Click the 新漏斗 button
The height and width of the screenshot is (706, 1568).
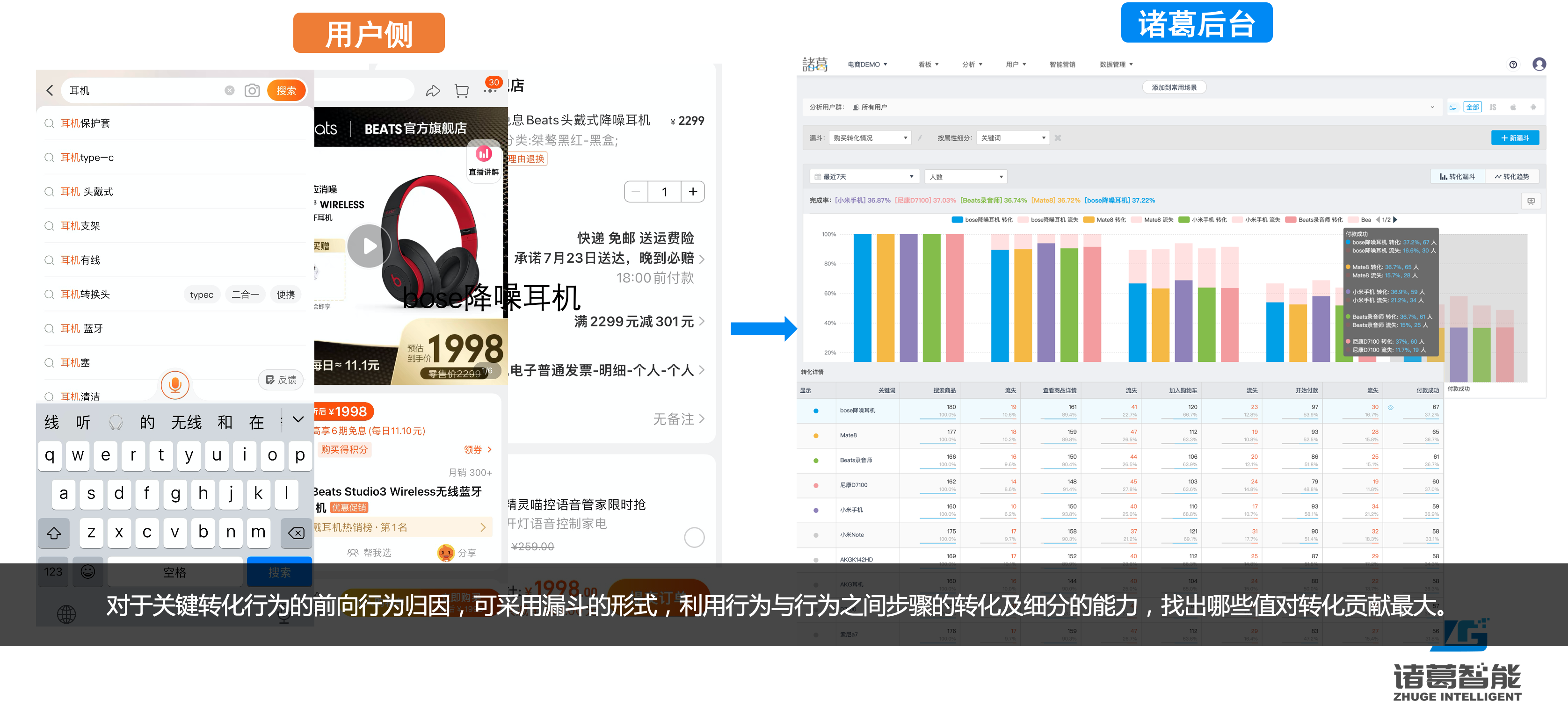point(1515,137)
